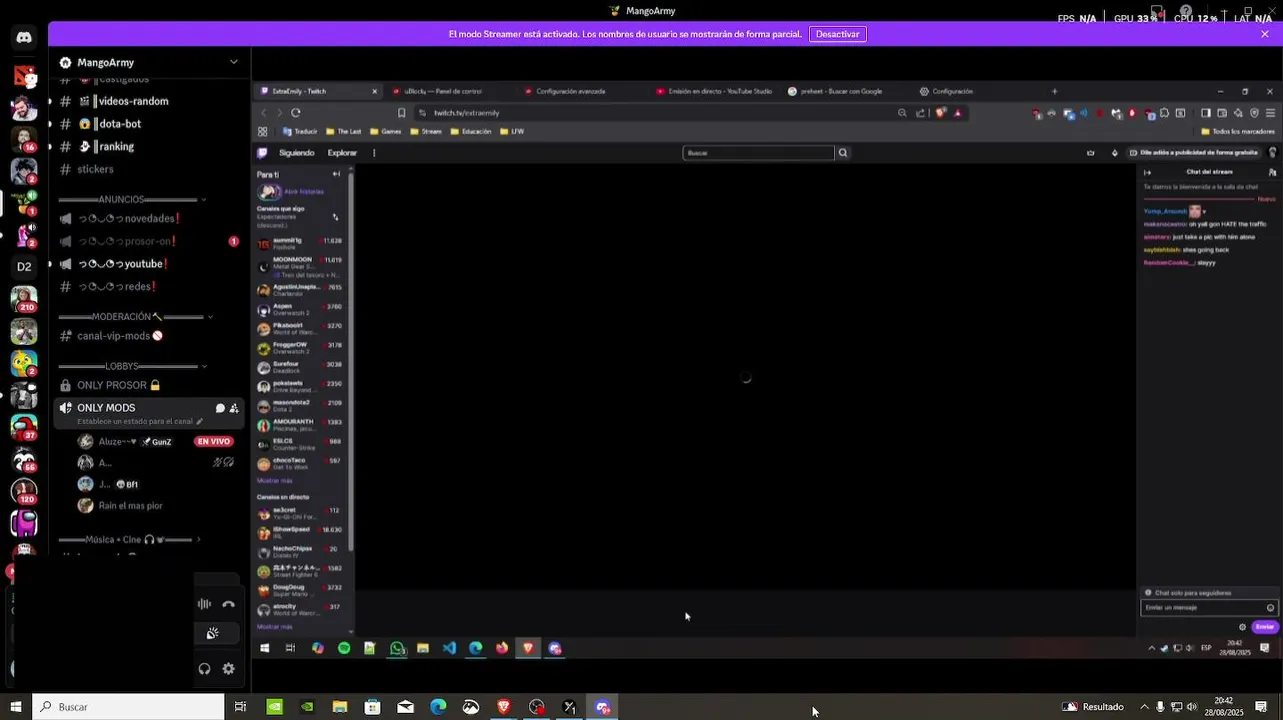The width and height of the screenshot is (1283, 720).
Task: Collapse the MODERACIÓN category
Action: coord(135,317)
